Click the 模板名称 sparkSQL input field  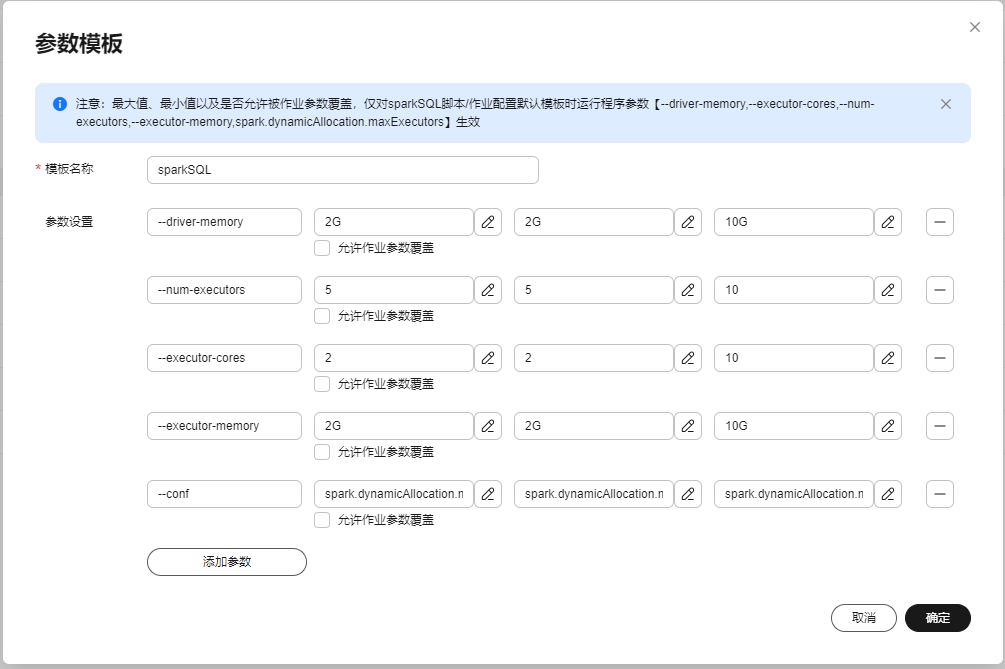point(342,170)
